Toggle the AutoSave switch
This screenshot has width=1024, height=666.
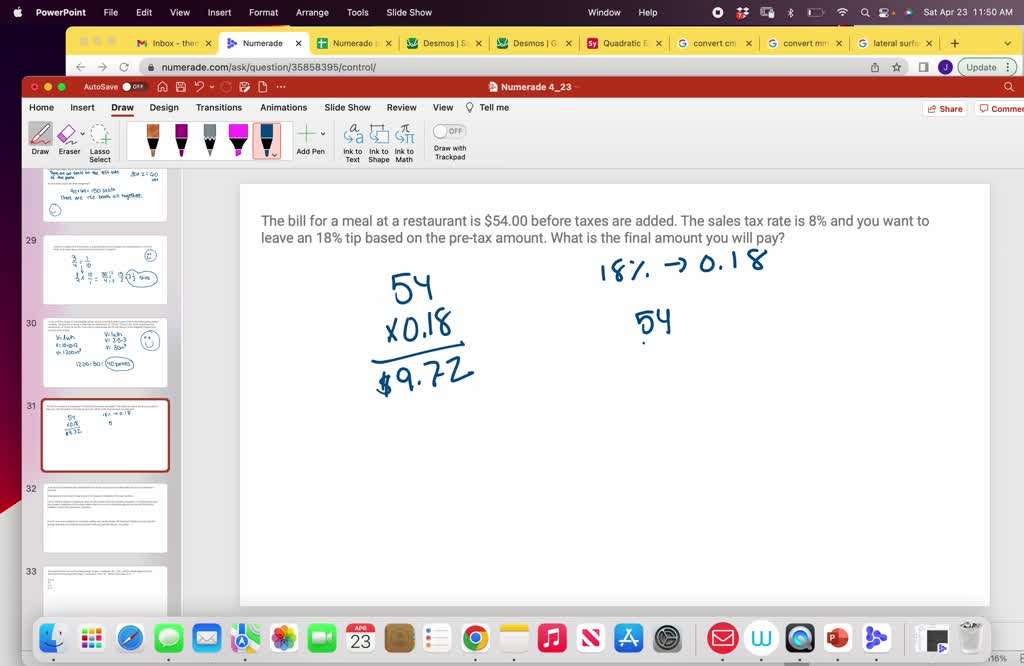point(132,87)
